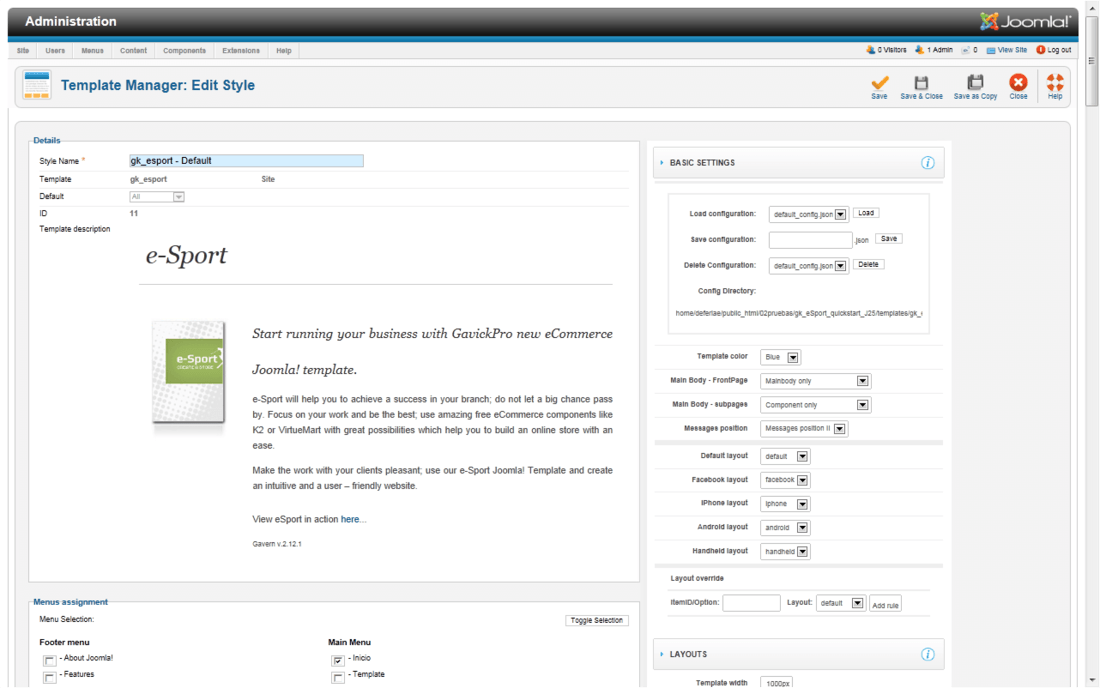This screenshot has height=688, width=1100.
Task: Check the About Joomla! menu checkbox
Action: 49,661
